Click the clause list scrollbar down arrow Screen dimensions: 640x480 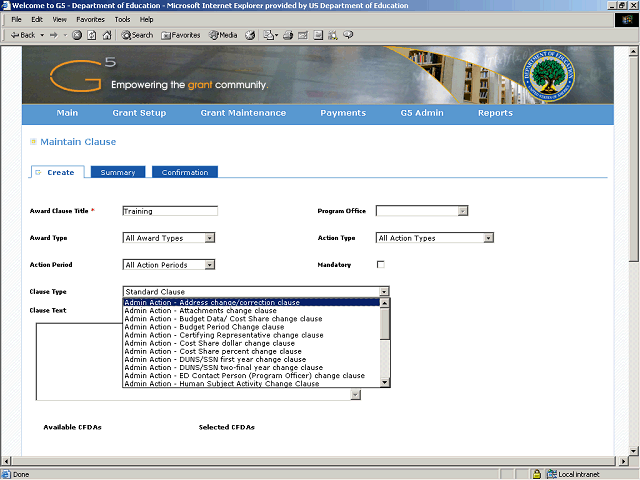384,382
